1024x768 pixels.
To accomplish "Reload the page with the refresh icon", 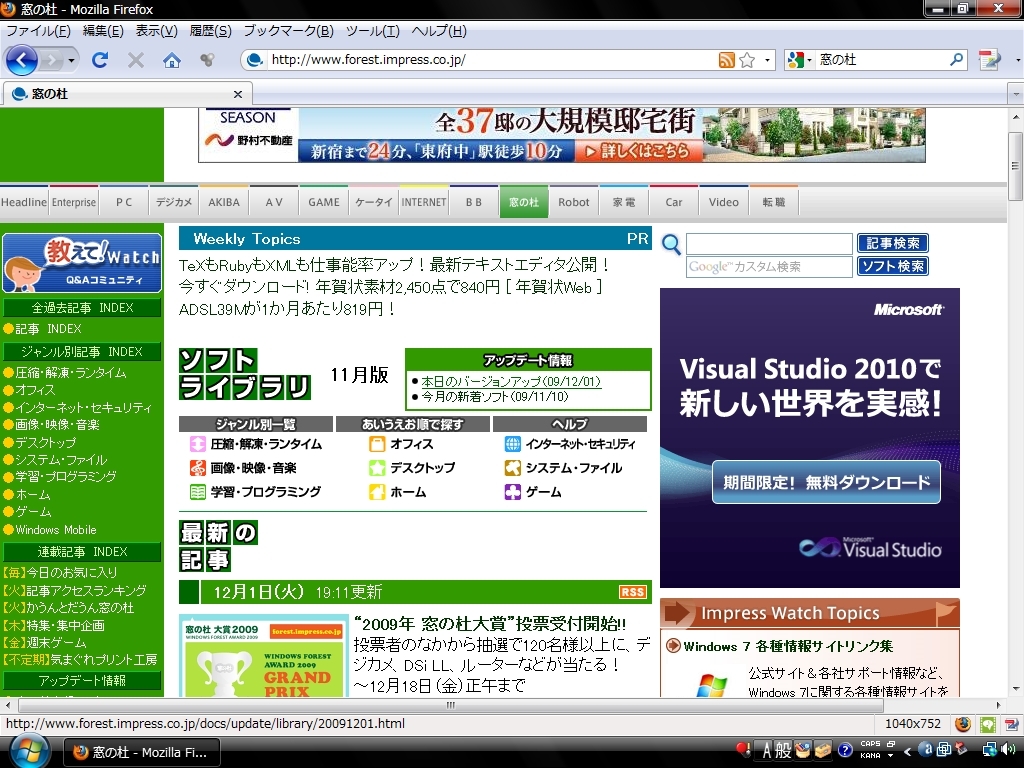I will pos(100,60).
